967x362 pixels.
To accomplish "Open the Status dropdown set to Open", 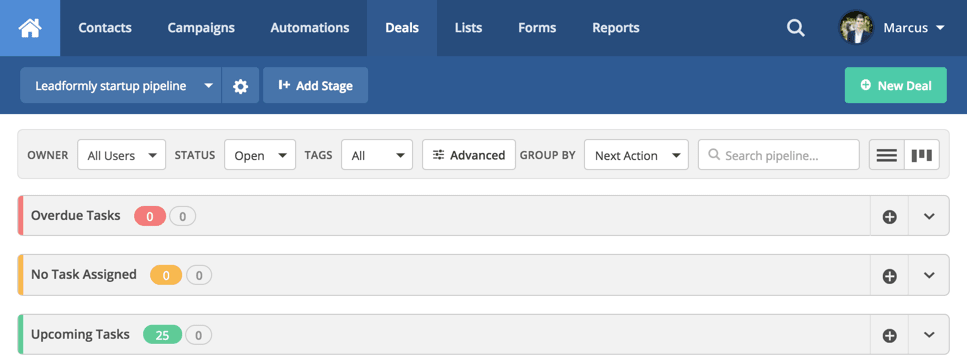I will click(260, 155).
